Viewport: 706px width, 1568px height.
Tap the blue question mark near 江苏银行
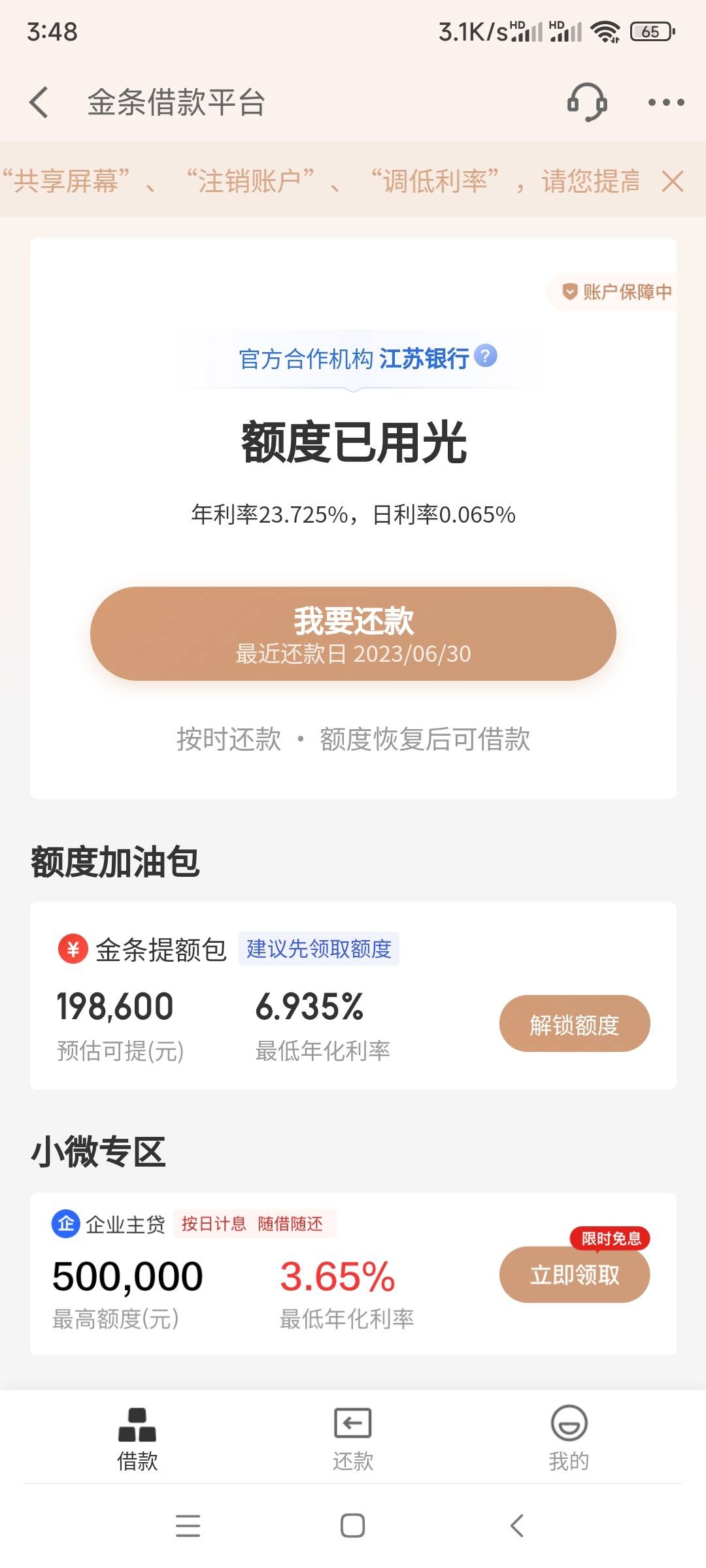tap(486, 356)
